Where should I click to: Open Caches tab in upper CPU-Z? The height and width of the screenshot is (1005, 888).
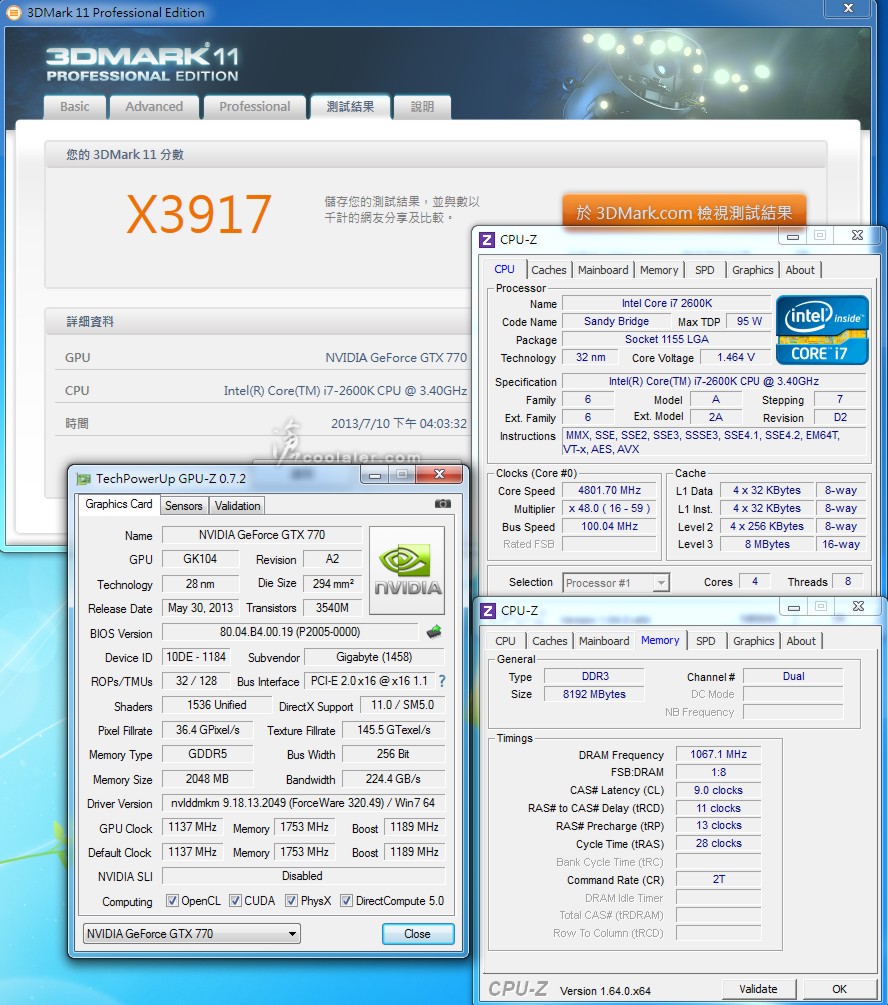[549, 270]
